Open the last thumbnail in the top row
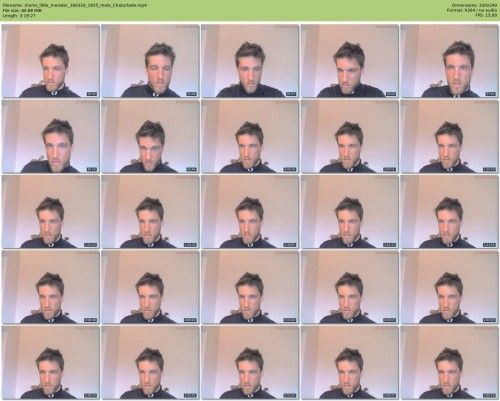The width and height of the screenshot is (500, 401). click(x=449, y=61)
